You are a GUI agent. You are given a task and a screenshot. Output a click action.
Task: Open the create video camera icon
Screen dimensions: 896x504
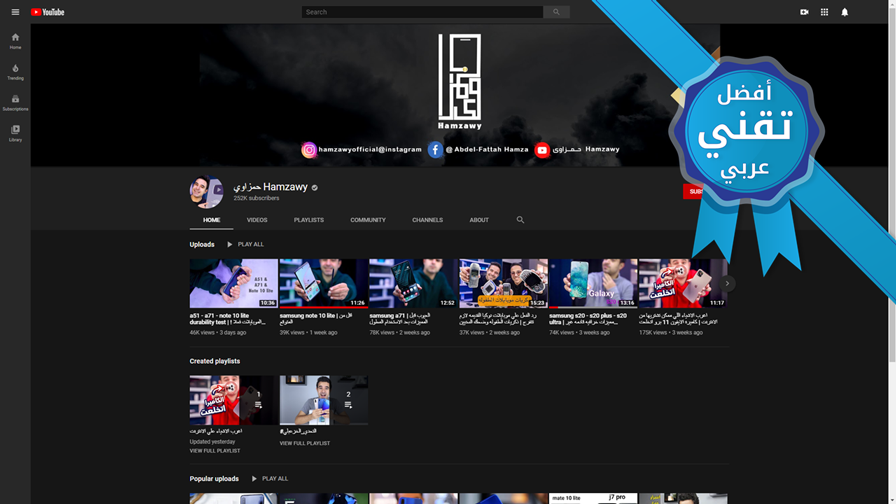pyautogui.click(x=804, y=12)
